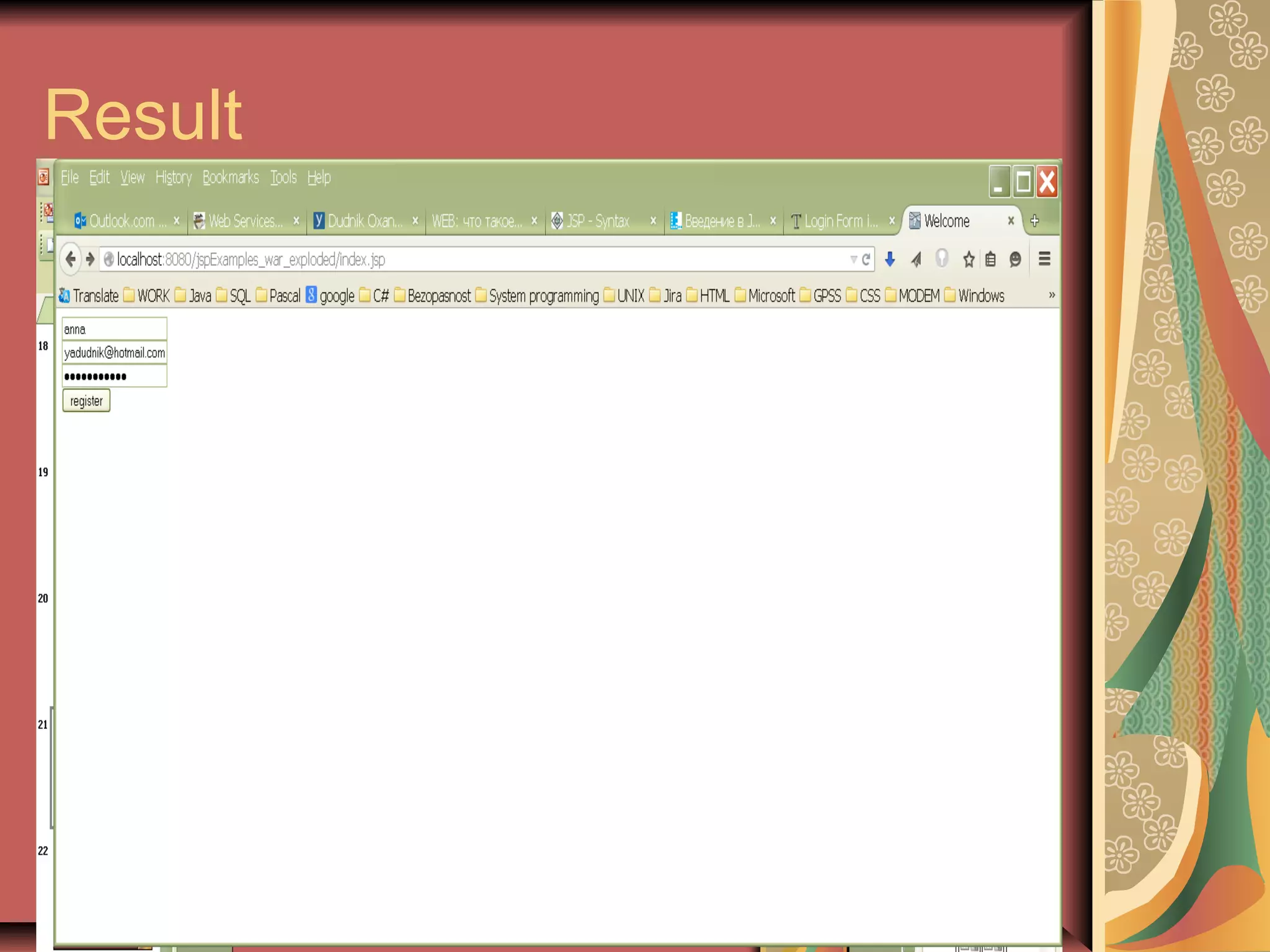Open the MODEM bookmarks folder
Viewport: 1270px width, 952px height.
pyautogui.click(x=913, y=296)
